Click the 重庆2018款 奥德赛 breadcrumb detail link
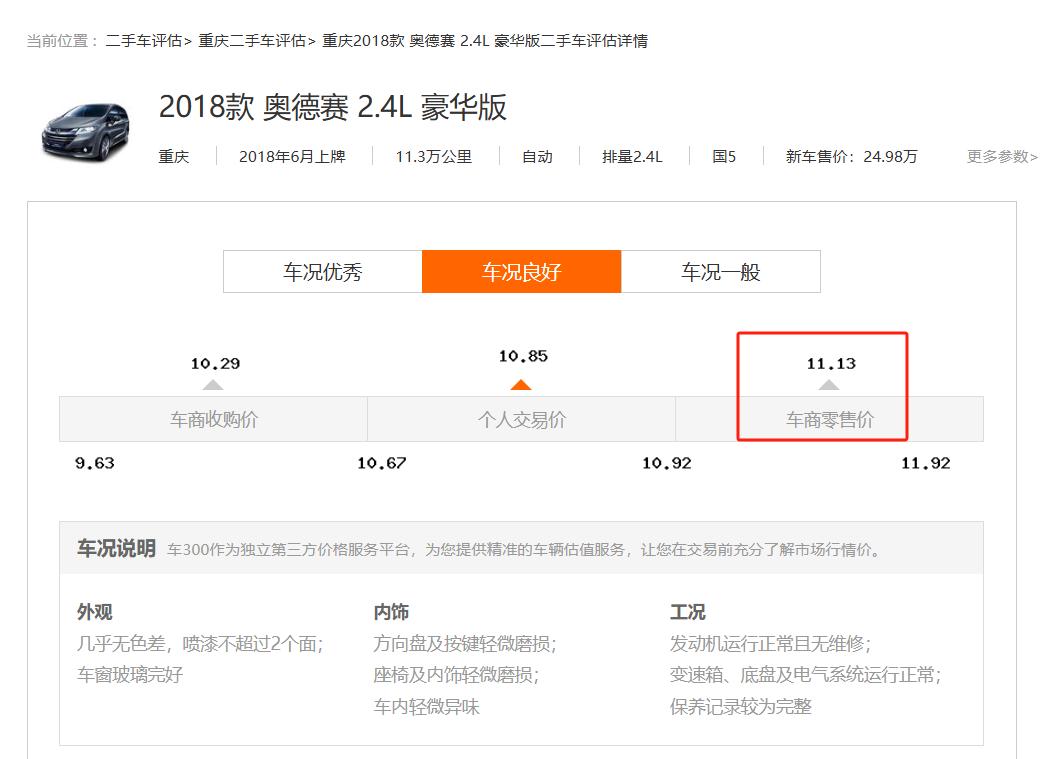The image size is (1042, 759). point(484,41)
